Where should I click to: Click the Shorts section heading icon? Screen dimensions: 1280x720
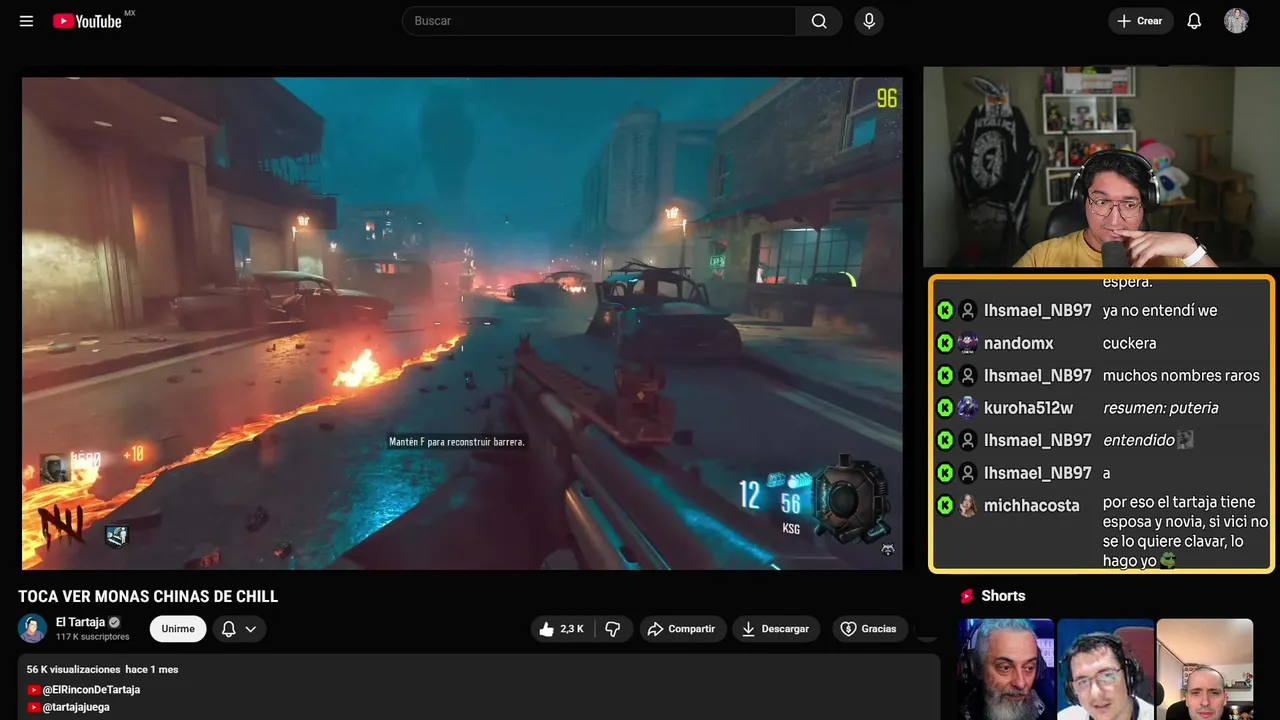[x=967, y=596]
